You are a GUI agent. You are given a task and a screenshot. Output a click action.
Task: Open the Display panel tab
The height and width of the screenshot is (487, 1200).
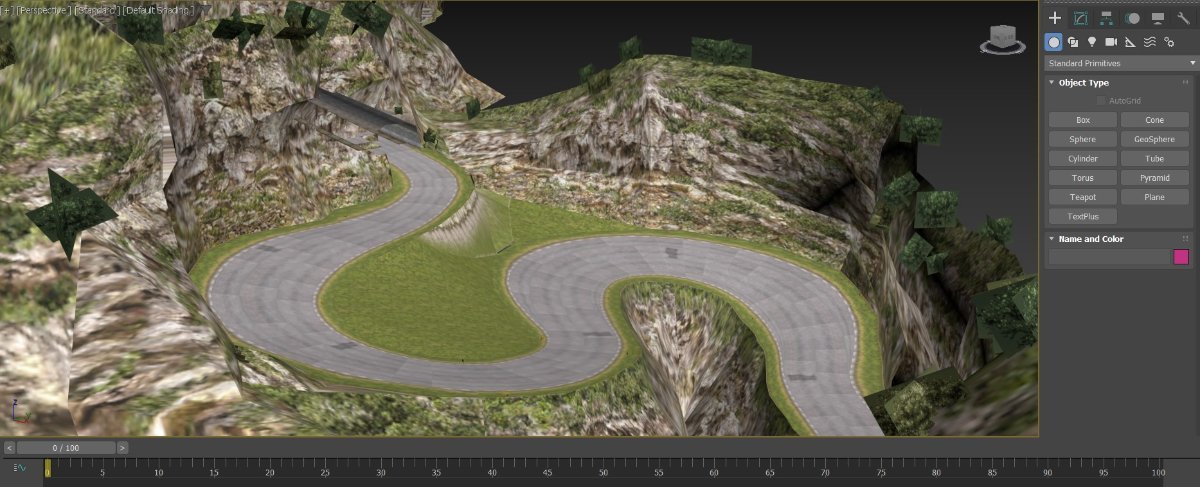click(x=1158, y=18)
